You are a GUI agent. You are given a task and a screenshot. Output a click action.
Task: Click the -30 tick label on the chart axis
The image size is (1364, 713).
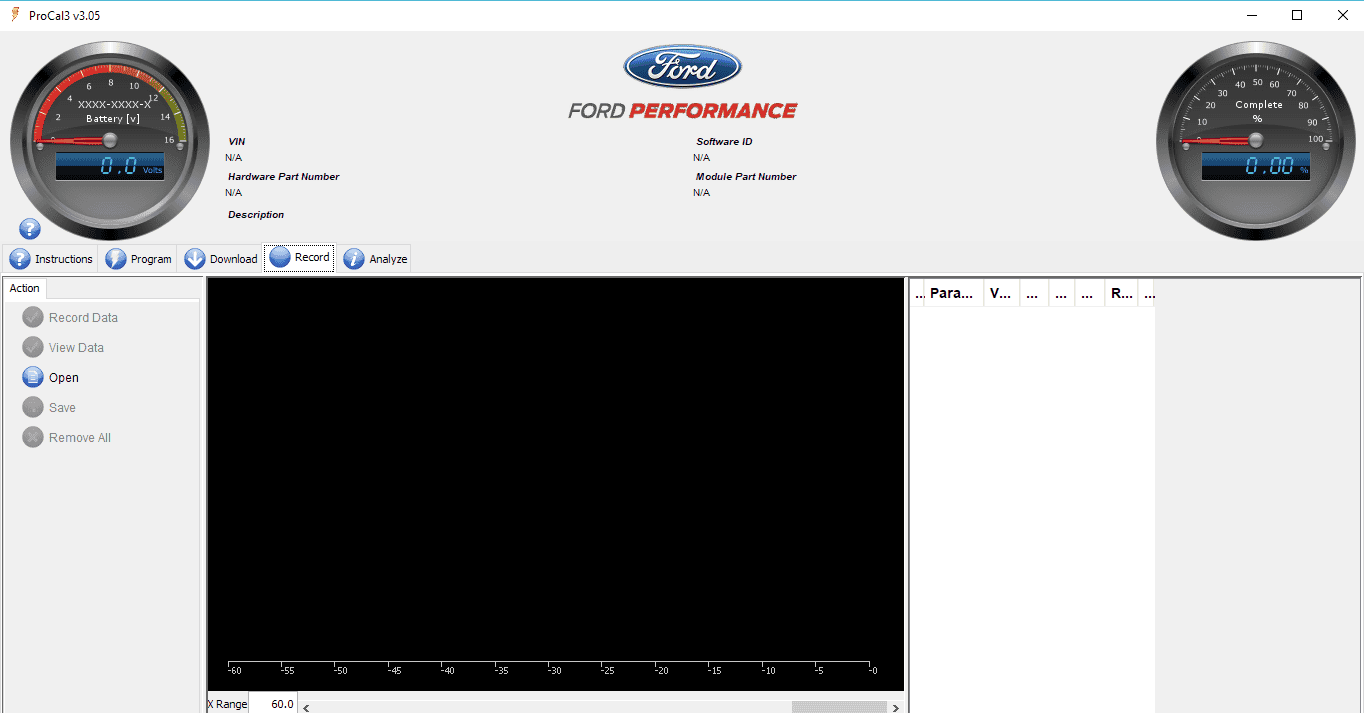555,671
